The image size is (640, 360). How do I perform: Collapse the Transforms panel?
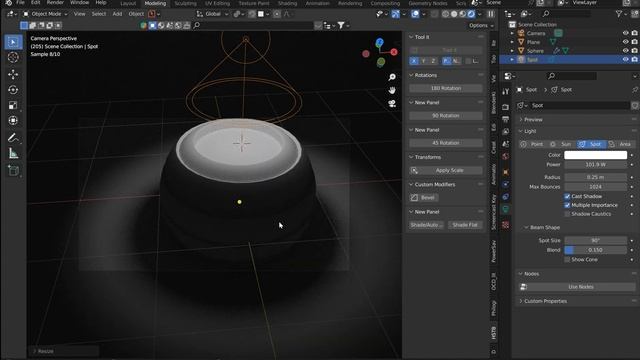pos(411,157)
